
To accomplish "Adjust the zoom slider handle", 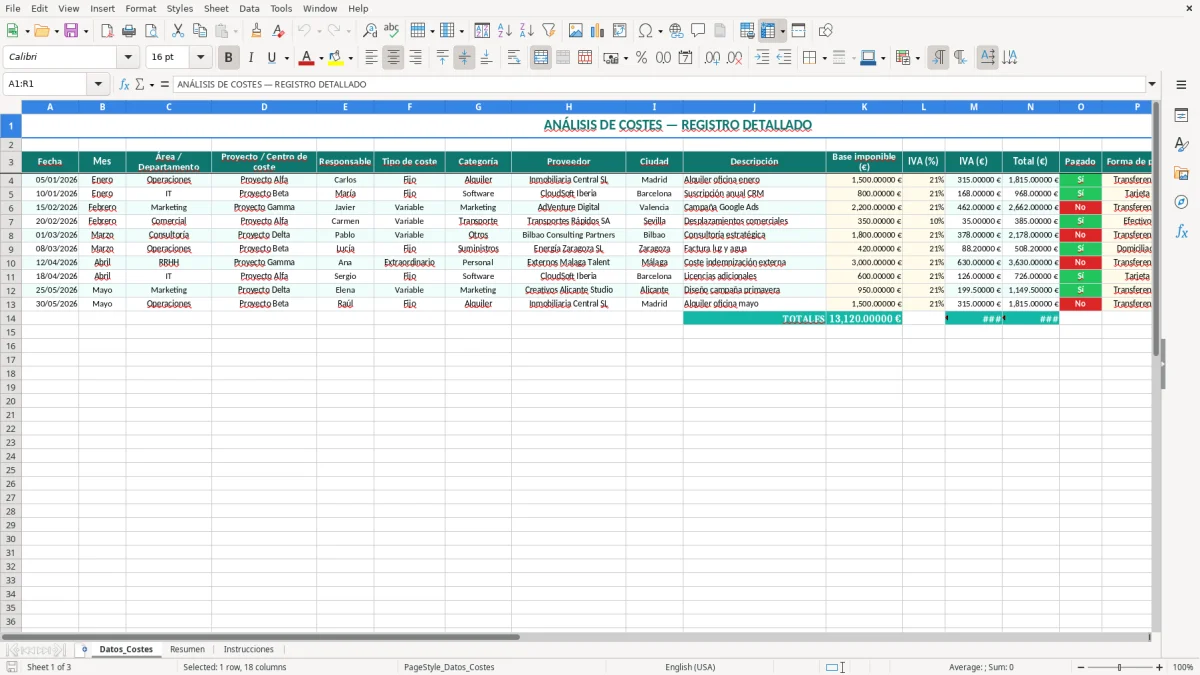I will pos(1120,667).
